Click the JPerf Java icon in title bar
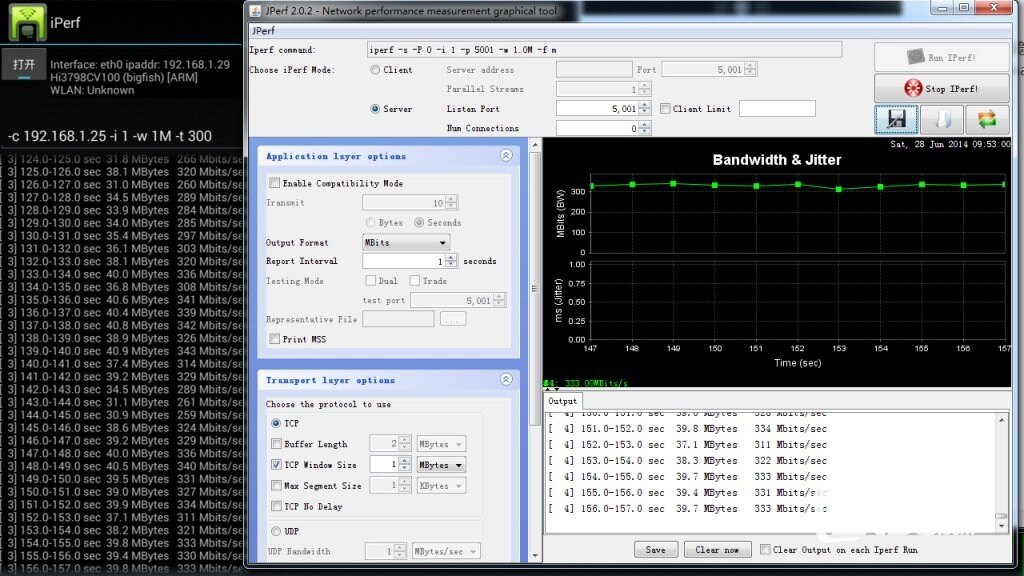 (x=256, y=9)
